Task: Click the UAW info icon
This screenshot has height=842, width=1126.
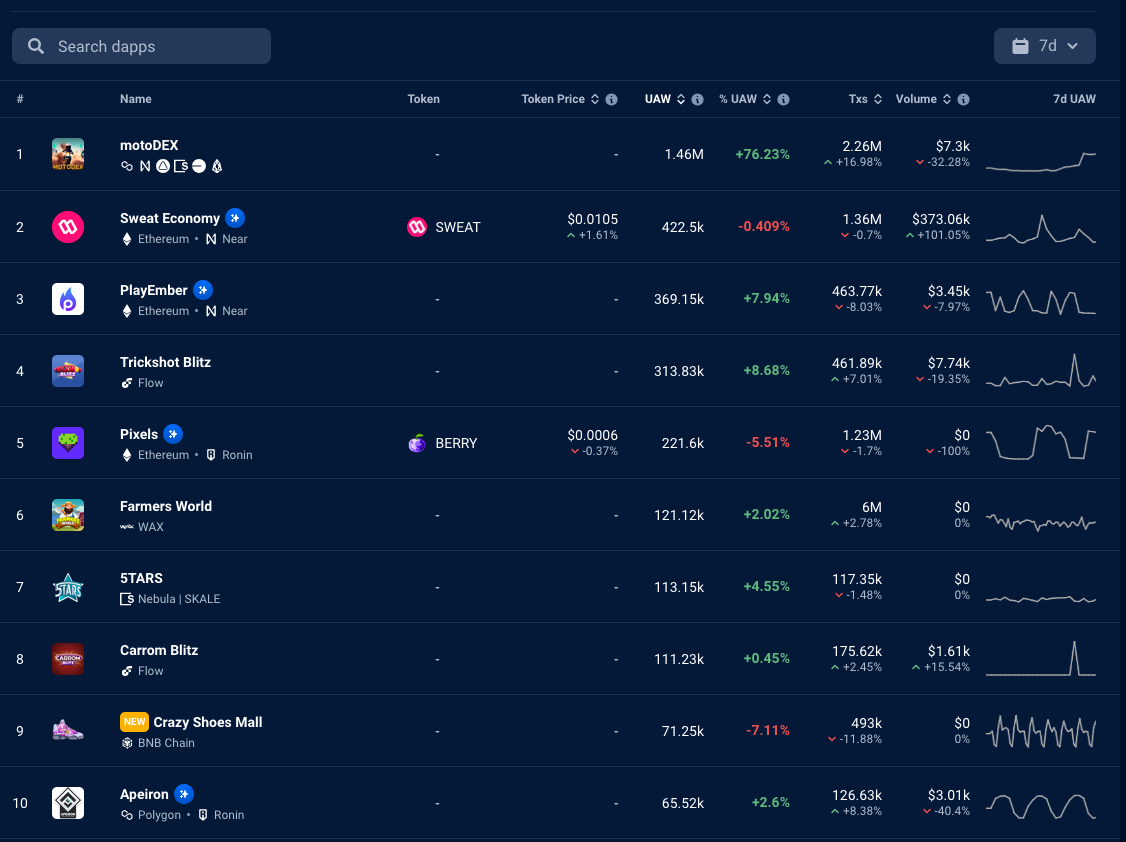Action: click(697, 99)
